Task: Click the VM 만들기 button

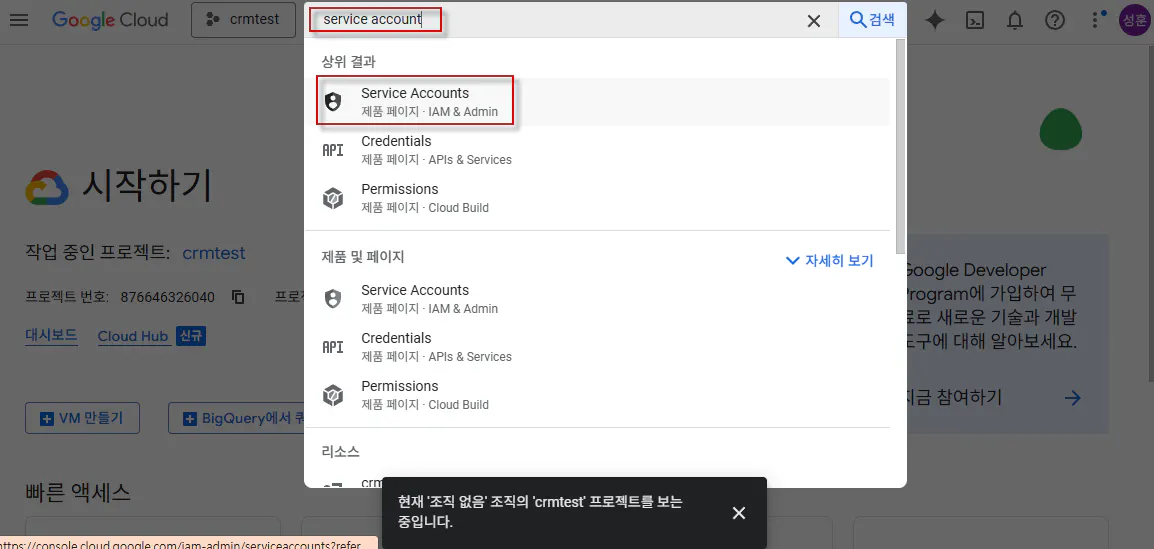Action: [x=82, y=418]
